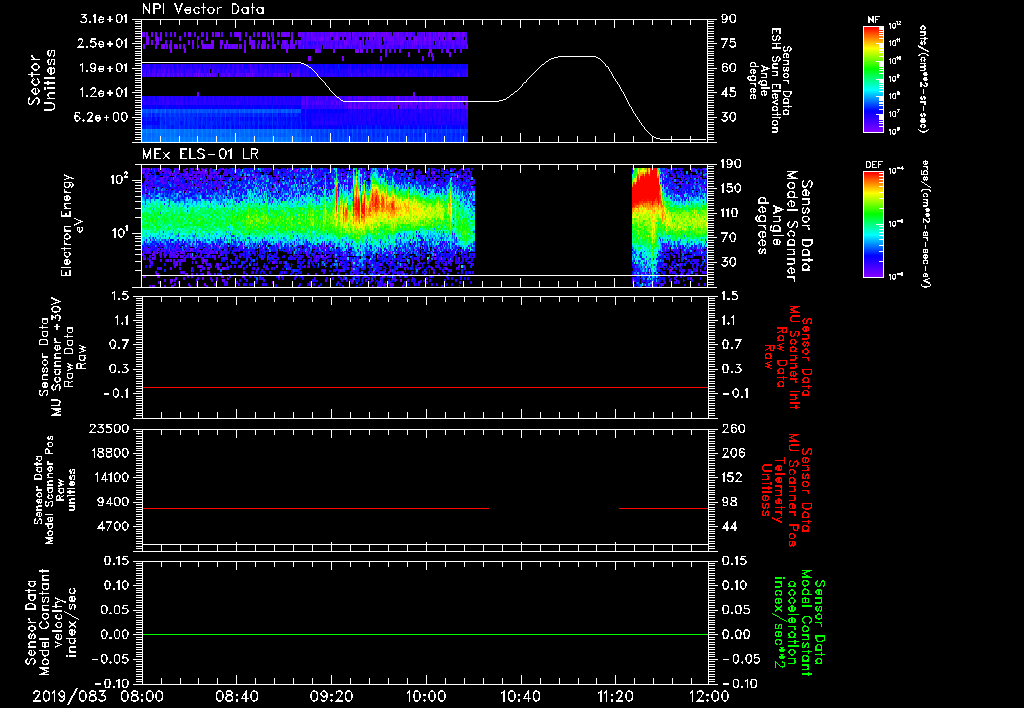Click the 12:00 time tick label
1024x708 pixels.
pos(709,696)
